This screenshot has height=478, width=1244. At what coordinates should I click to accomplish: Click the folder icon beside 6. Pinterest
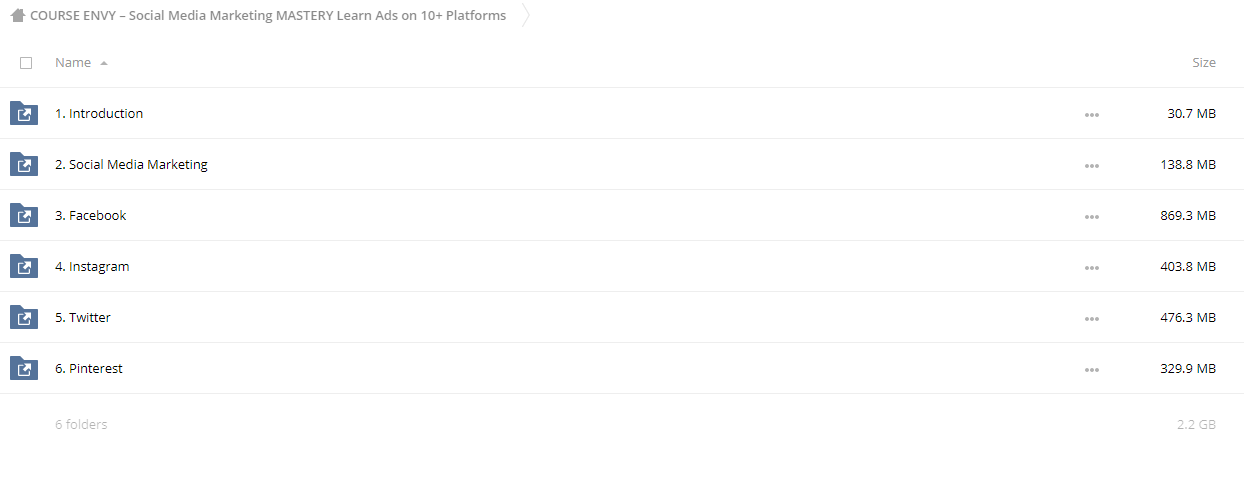24,368
